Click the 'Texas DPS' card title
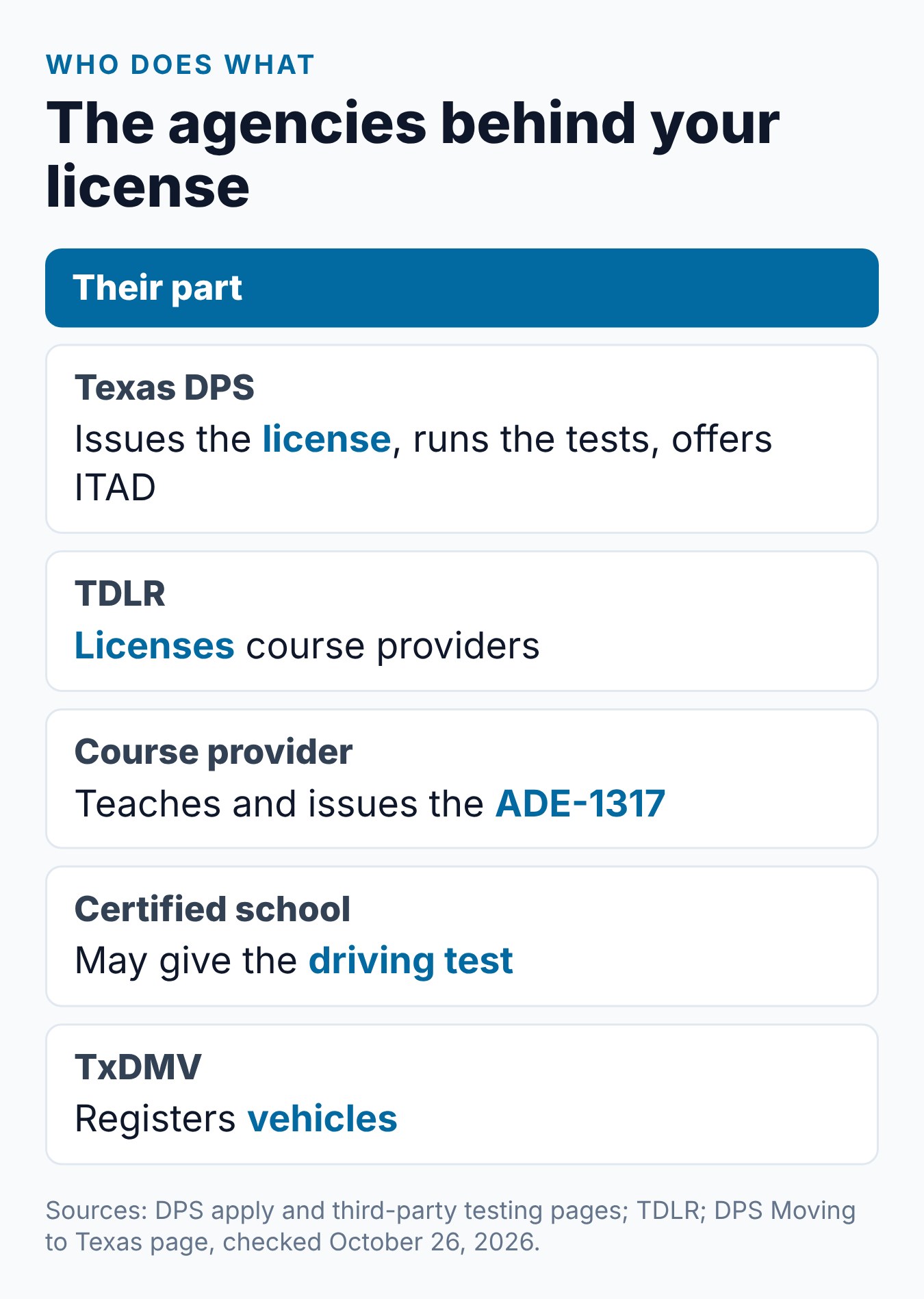Viewport: 924px width, 1299px height. [164, 387]
